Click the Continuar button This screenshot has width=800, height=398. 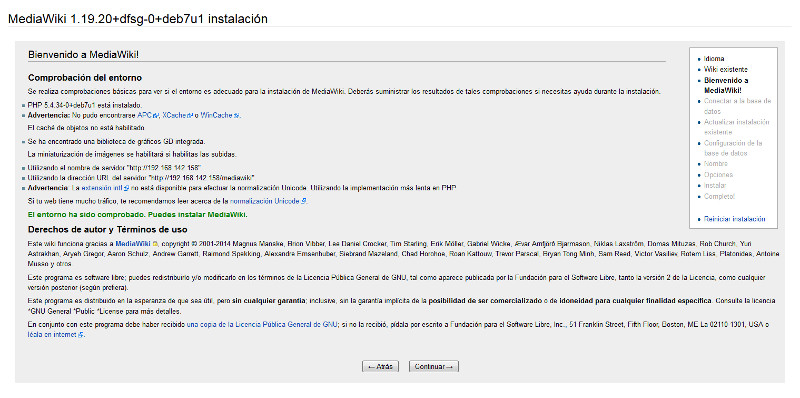(x=433, y=366)
